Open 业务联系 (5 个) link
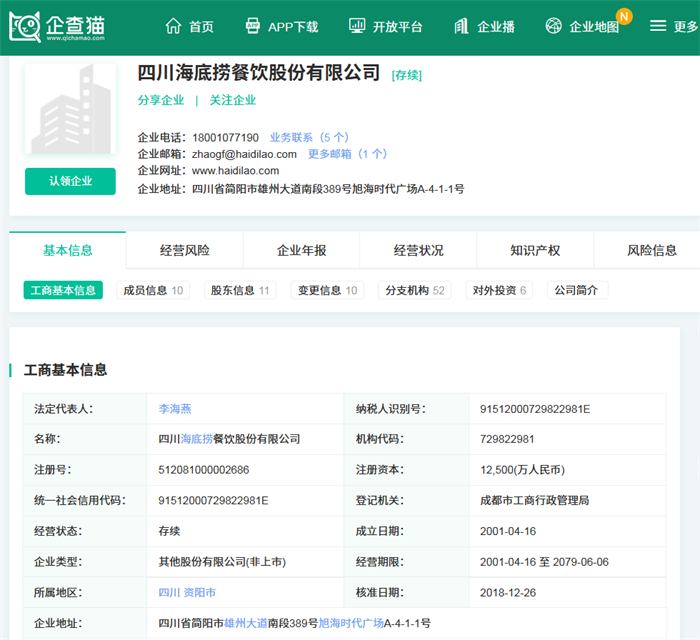The width and height of the screenshot is (700, 640). [x=309, y=137]
